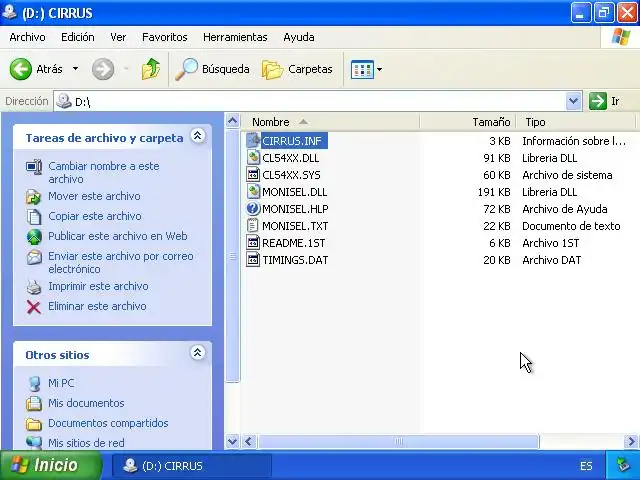Show the Carpetas folder pane
The height and width of the screenshot is (480, 640).
[297, 69]
